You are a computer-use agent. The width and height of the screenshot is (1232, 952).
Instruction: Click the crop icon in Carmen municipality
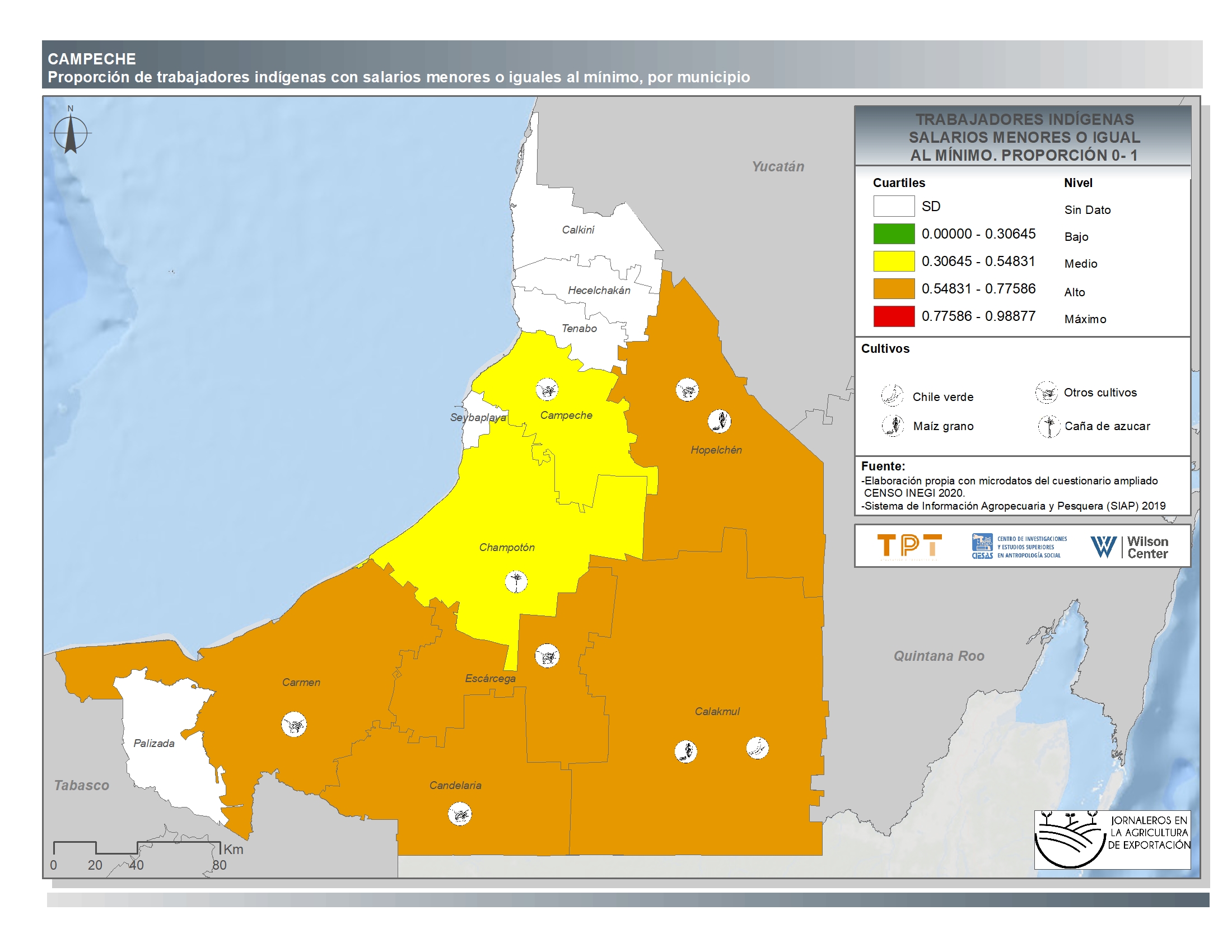coord(294,724)
